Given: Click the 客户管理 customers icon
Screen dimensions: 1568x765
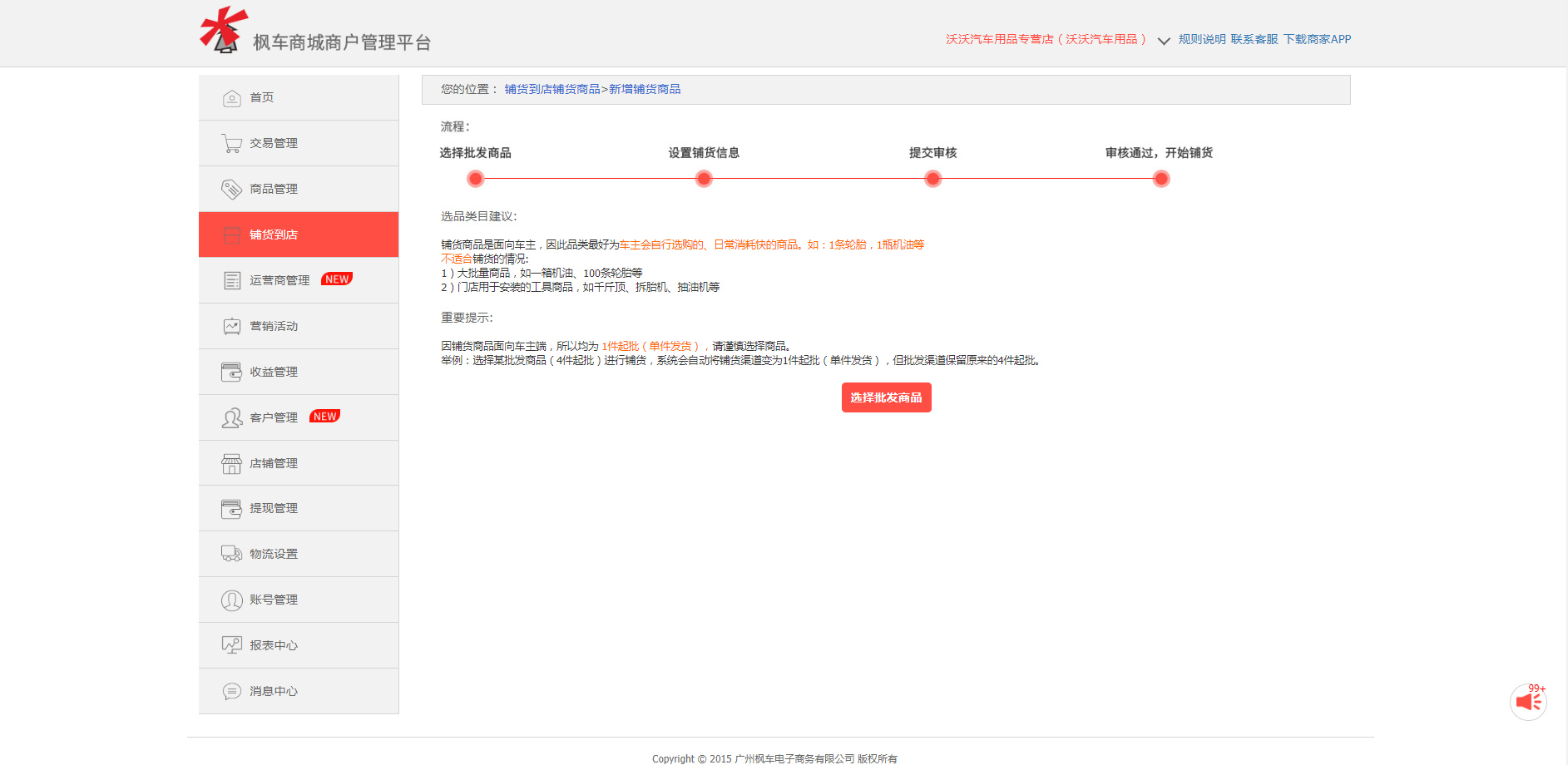Looking at the screenshot, I should [230, 417].
